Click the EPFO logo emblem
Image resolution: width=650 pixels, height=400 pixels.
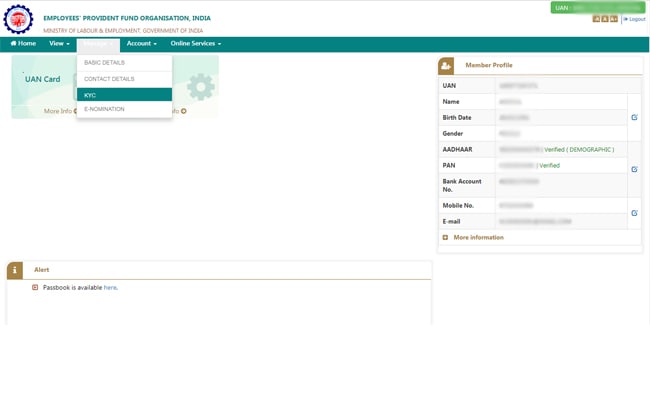19,19
